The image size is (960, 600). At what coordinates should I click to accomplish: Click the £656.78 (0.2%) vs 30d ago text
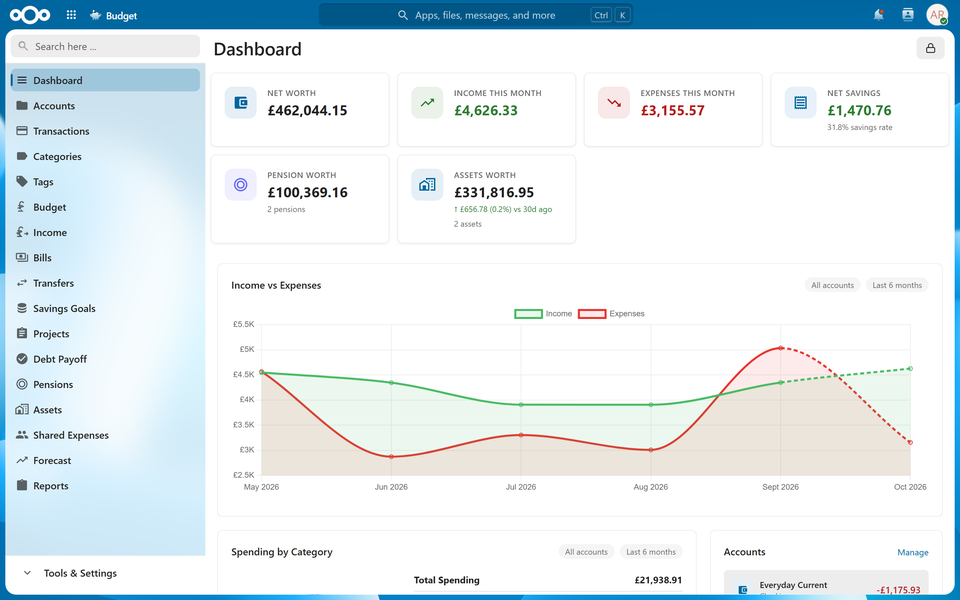pyautogui.click(x=503, y=209)
